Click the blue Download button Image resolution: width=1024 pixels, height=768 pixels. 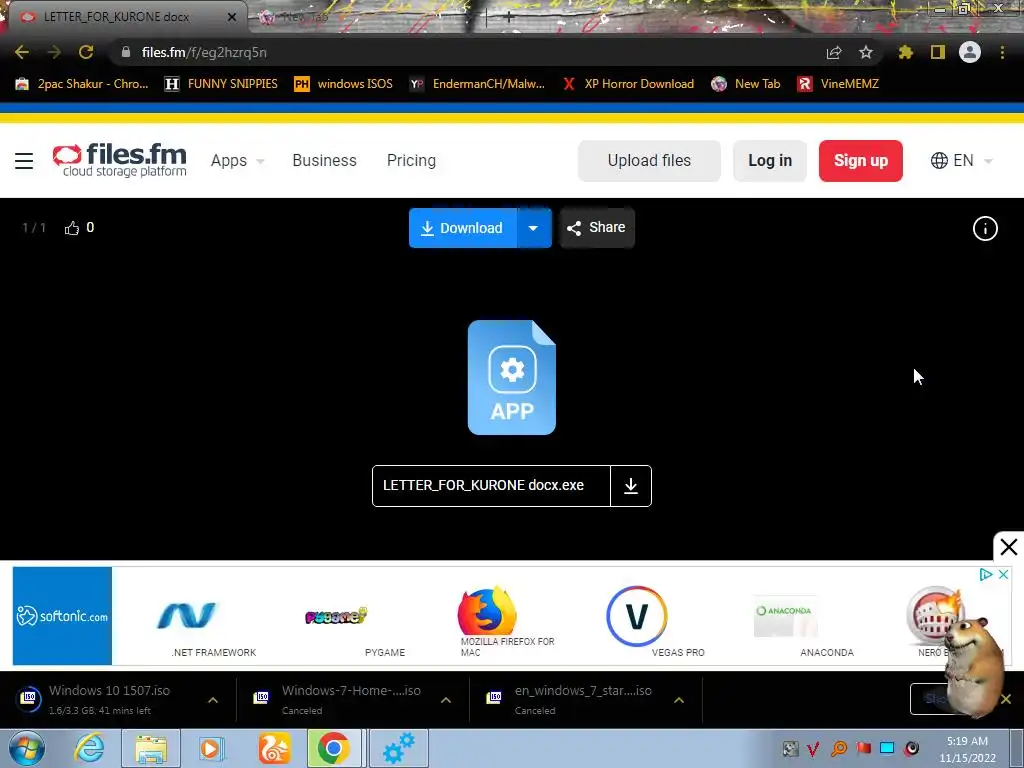click(463, 228)
